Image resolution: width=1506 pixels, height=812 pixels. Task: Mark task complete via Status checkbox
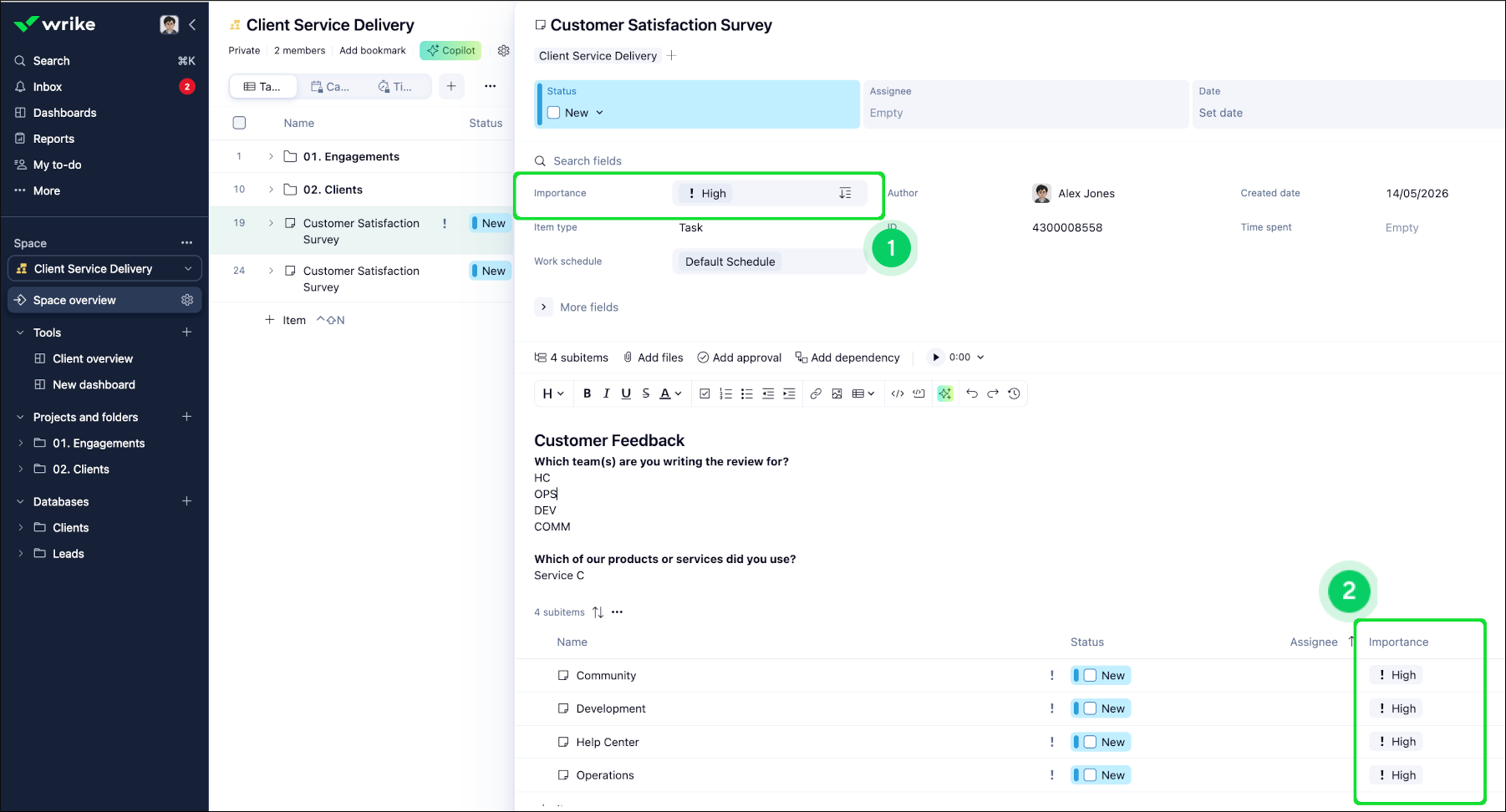click(x=553, y=113)
